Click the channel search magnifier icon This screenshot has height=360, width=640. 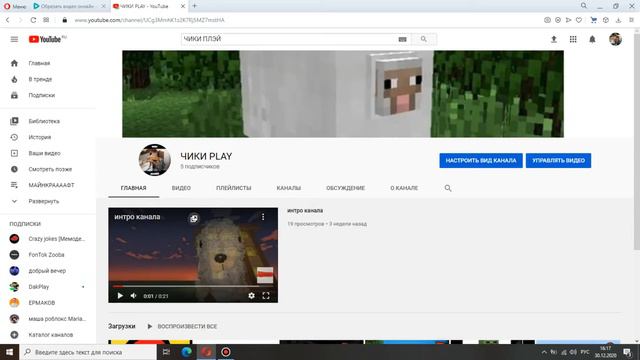tap(448, 188)
